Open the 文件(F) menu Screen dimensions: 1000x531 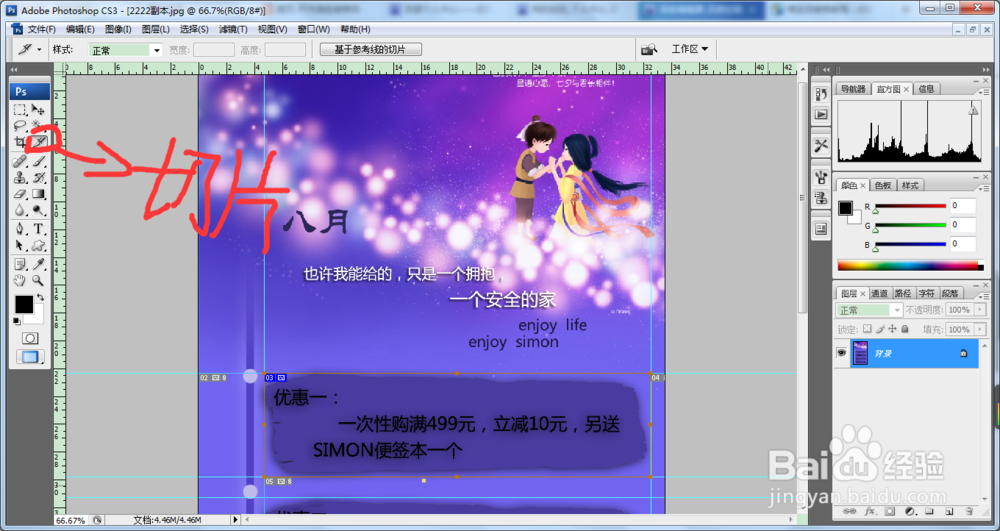point(41,29)
